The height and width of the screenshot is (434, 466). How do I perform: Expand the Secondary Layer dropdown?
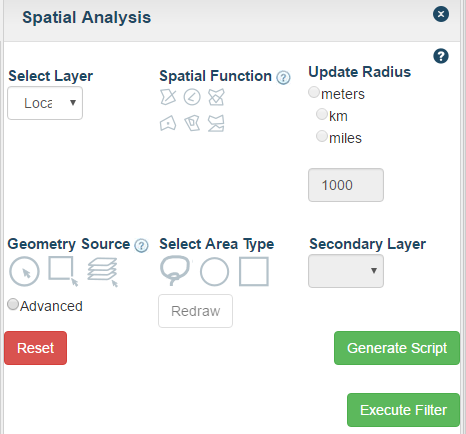[x=346, y=271]
